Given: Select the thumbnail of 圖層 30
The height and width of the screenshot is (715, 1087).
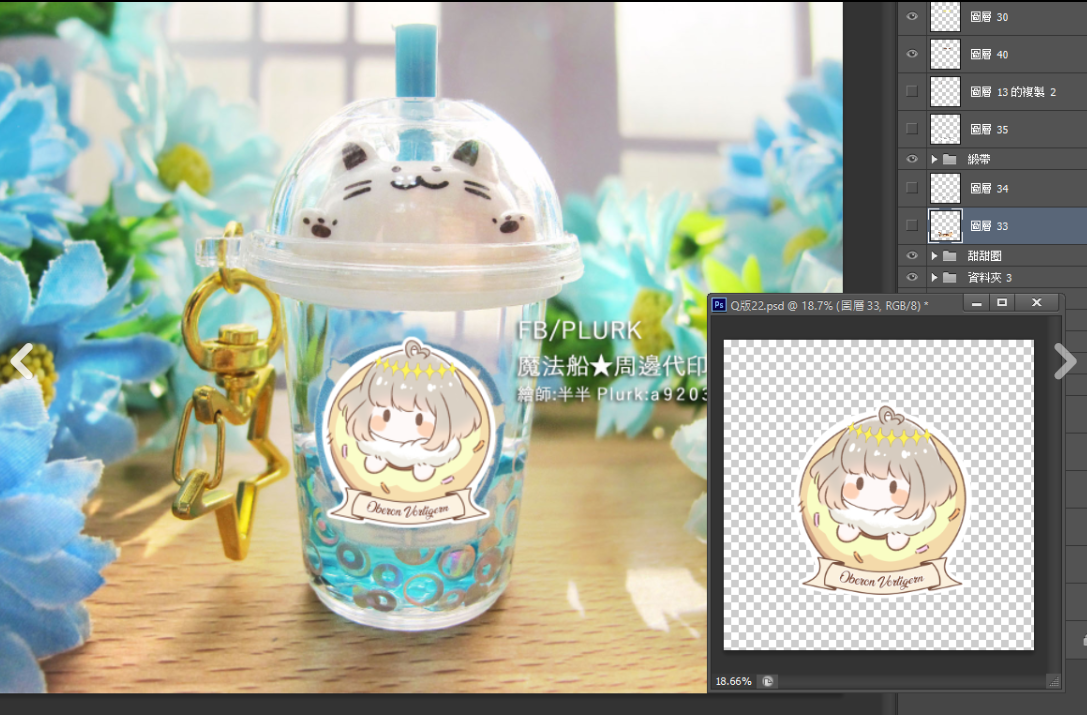Looking at the screenshot, I should pos(945,16).
